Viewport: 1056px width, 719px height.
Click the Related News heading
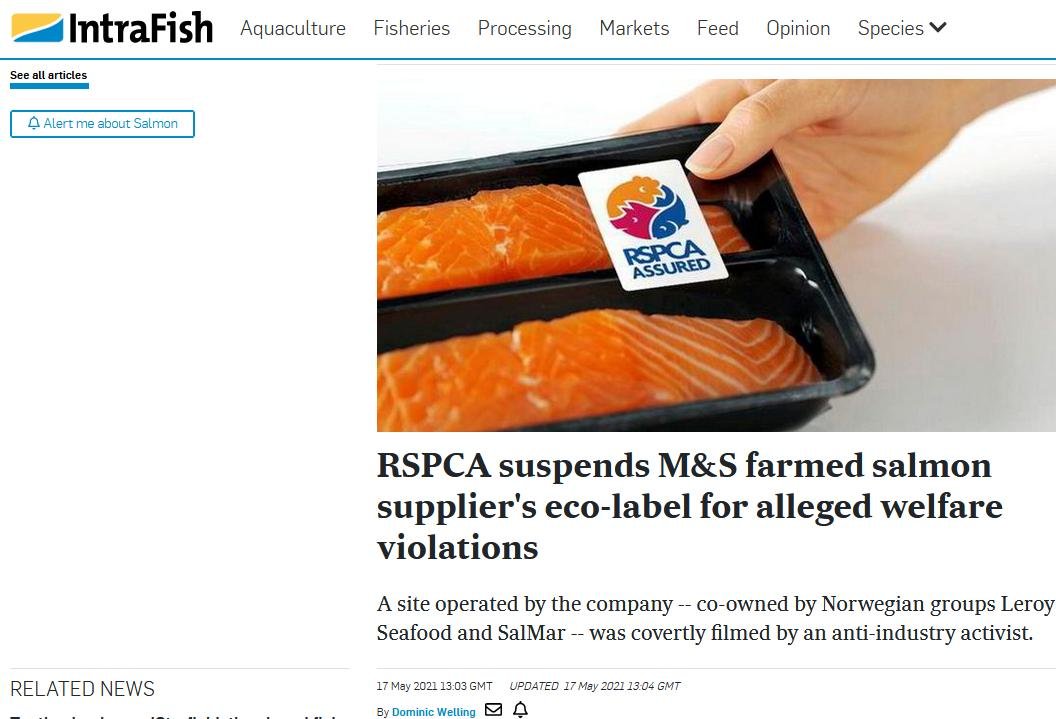coord(82,689)
